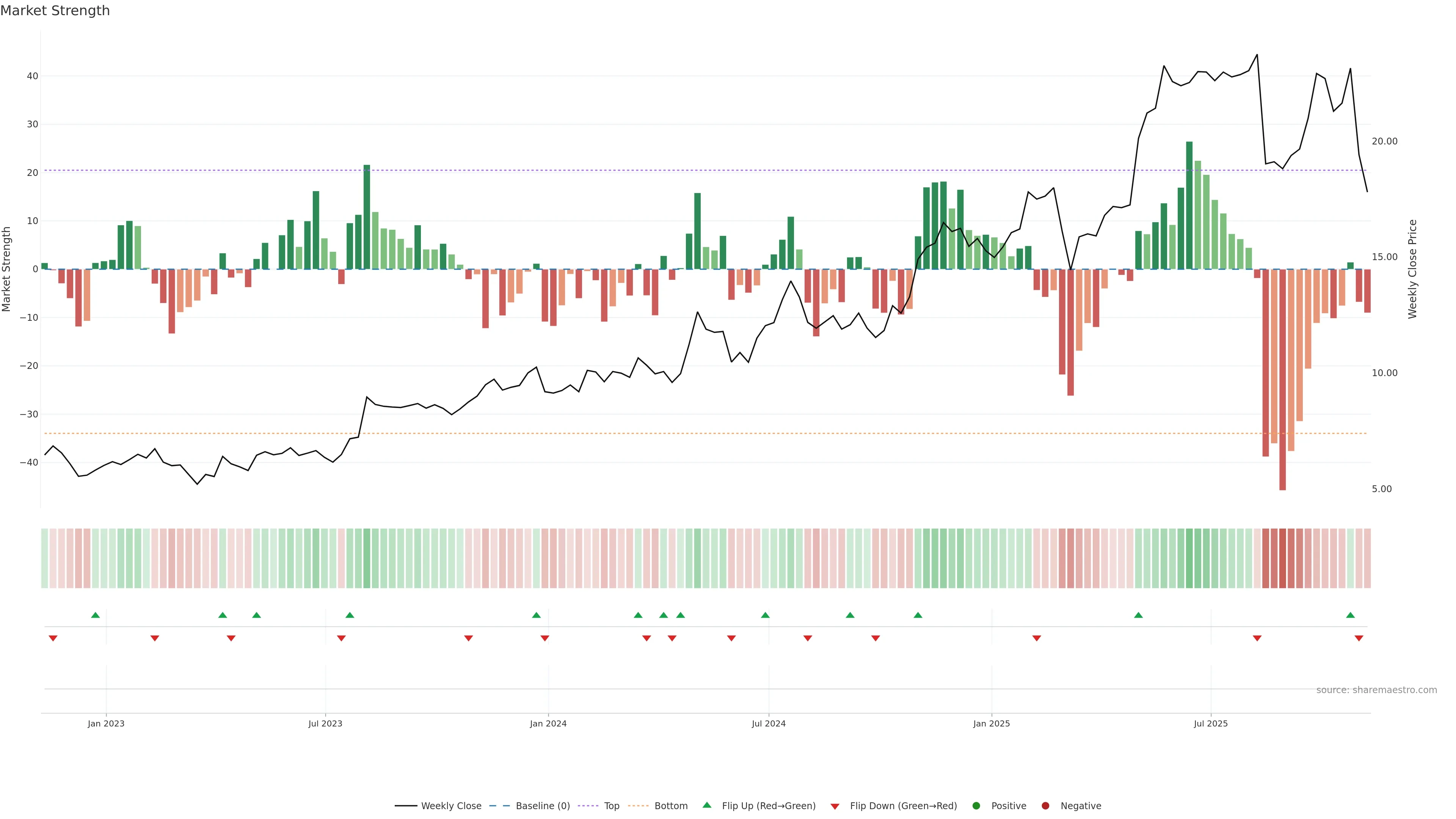Click the last red flip-down marker
Viewport: 1456px width, 819px height.
pyautogui.click(x=1359, y=638)
